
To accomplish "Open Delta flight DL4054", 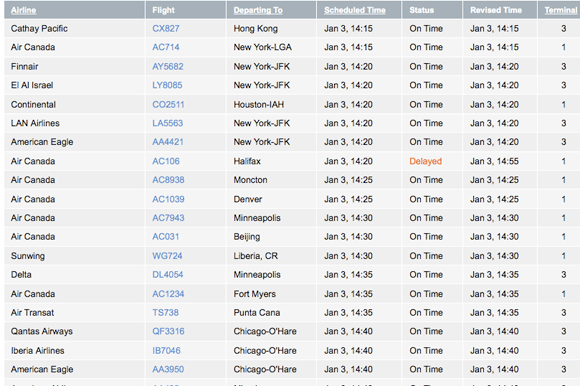I will [x=168, y=275].
